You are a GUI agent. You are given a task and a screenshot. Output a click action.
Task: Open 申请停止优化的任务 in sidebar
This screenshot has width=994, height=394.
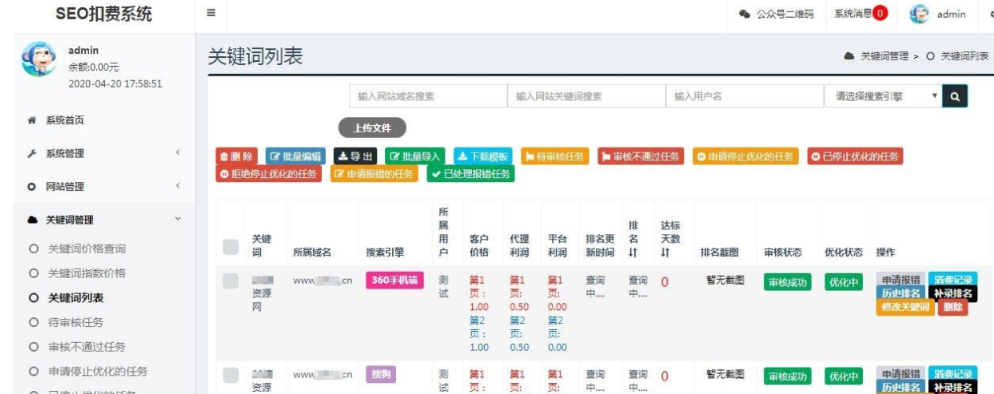[x=98, y=371]
